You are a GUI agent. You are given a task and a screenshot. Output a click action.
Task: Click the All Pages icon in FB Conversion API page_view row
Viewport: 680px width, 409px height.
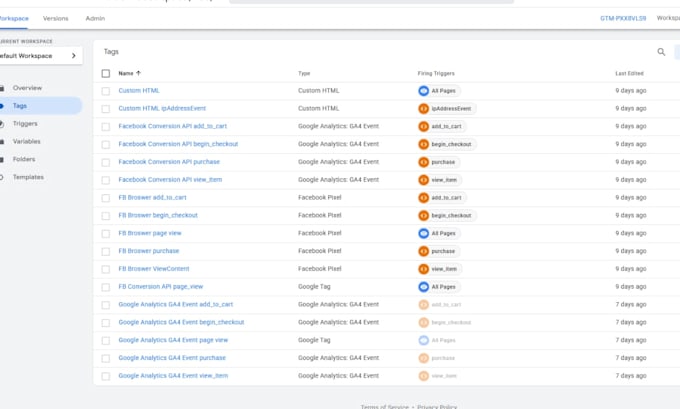click(423, 287)
